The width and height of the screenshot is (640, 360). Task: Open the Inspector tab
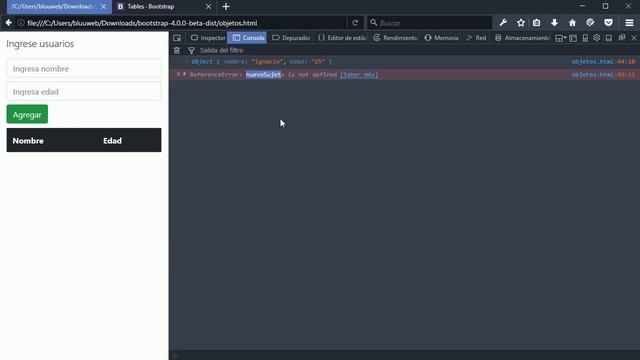(208, 38)
